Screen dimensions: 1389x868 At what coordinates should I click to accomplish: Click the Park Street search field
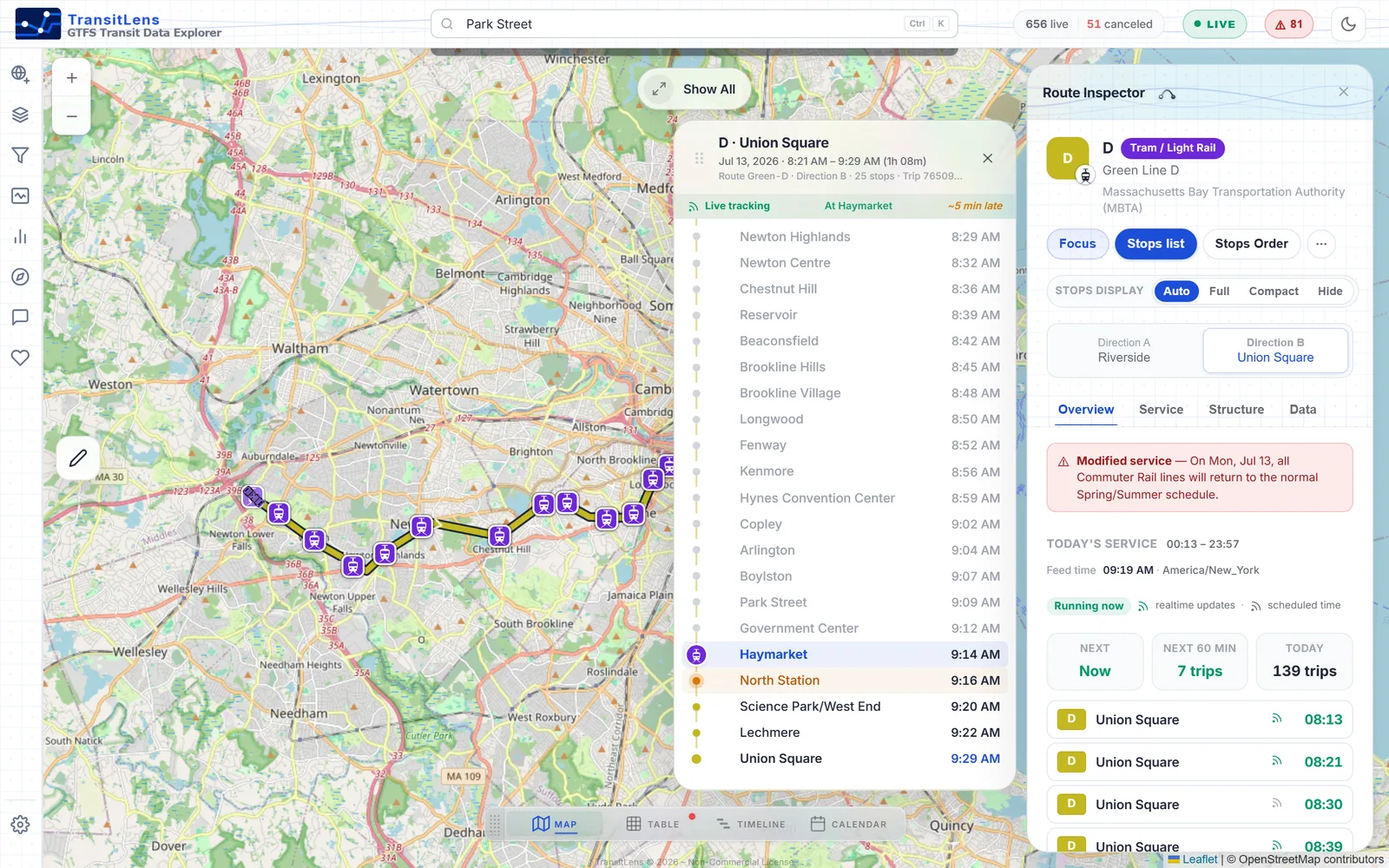tap(694, 24)
